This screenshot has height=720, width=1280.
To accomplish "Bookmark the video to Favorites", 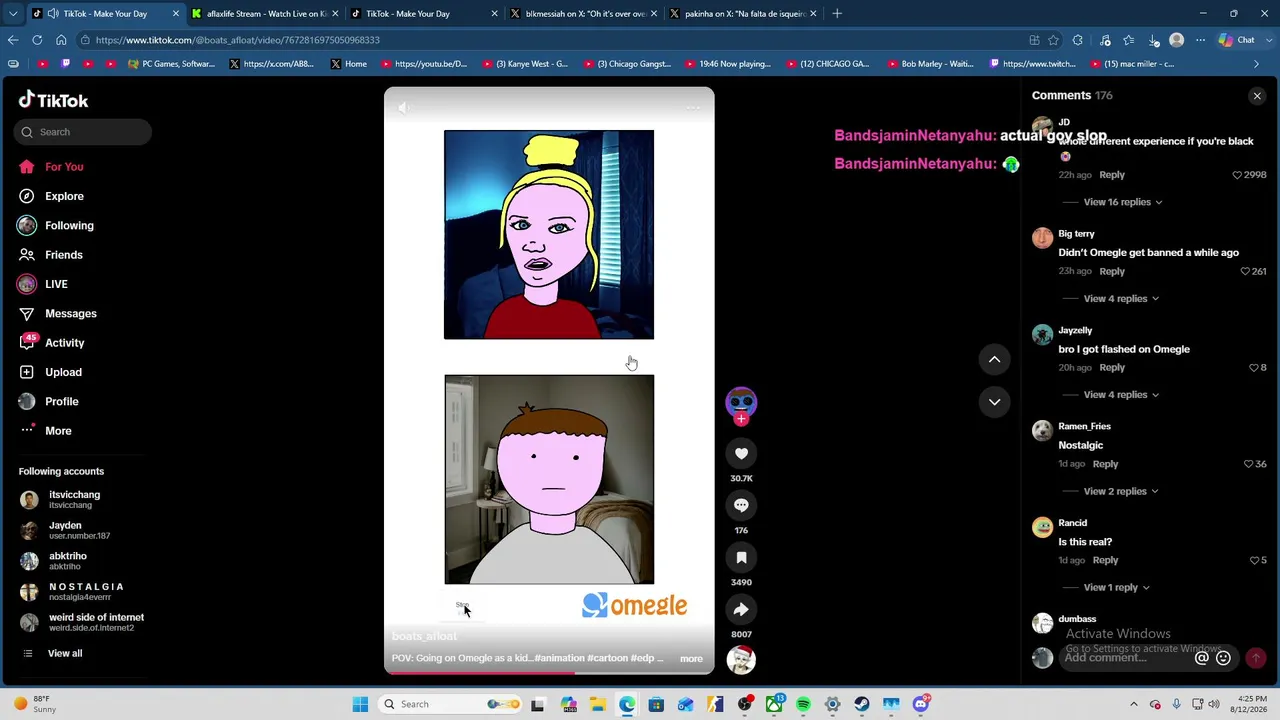I will [x=741, y=557].
